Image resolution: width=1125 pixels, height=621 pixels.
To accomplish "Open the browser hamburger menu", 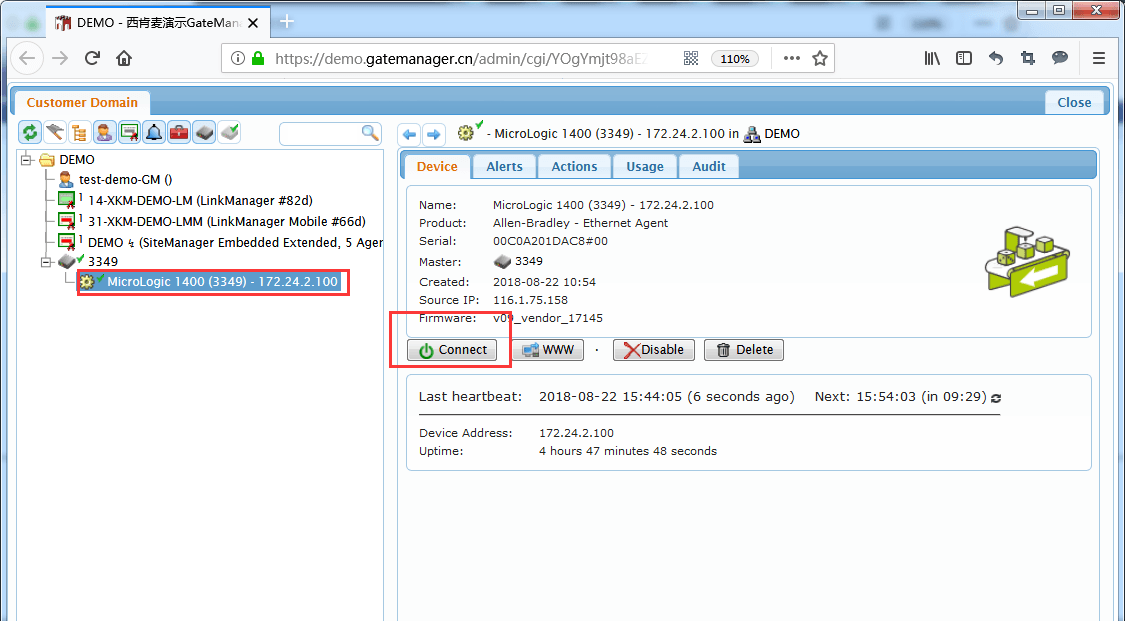I will click(1098, 59).
